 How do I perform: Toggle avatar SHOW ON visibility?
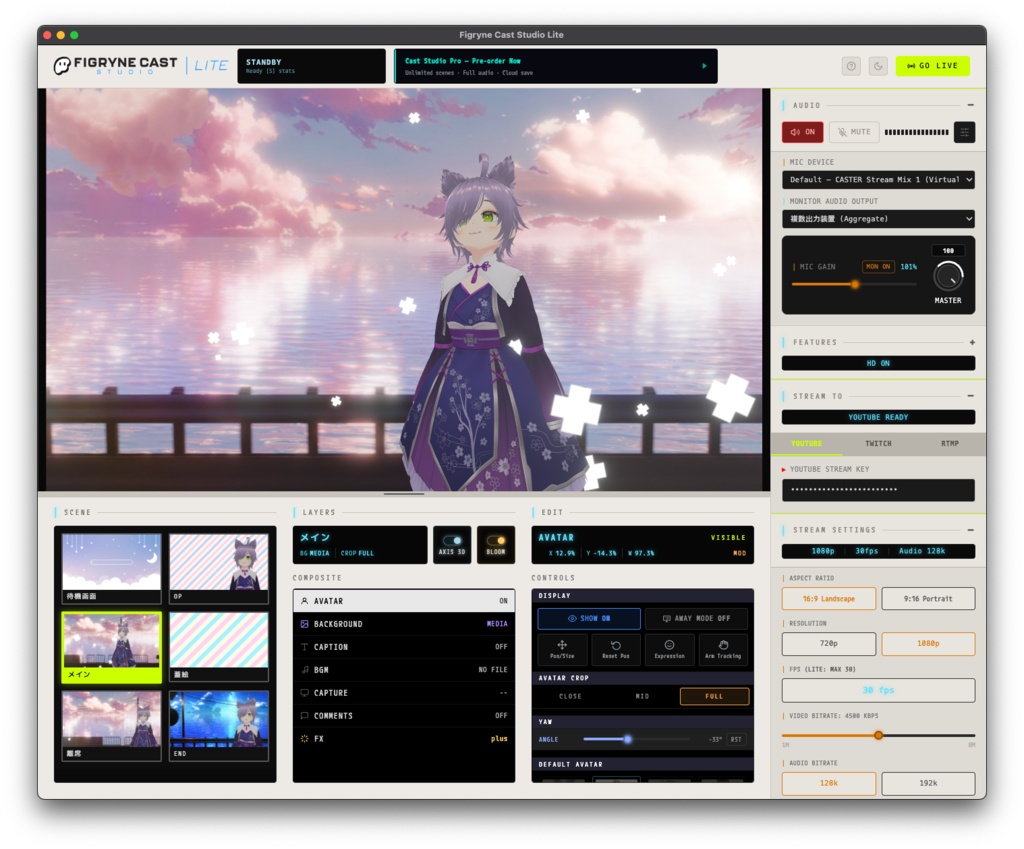coord(589,618)
